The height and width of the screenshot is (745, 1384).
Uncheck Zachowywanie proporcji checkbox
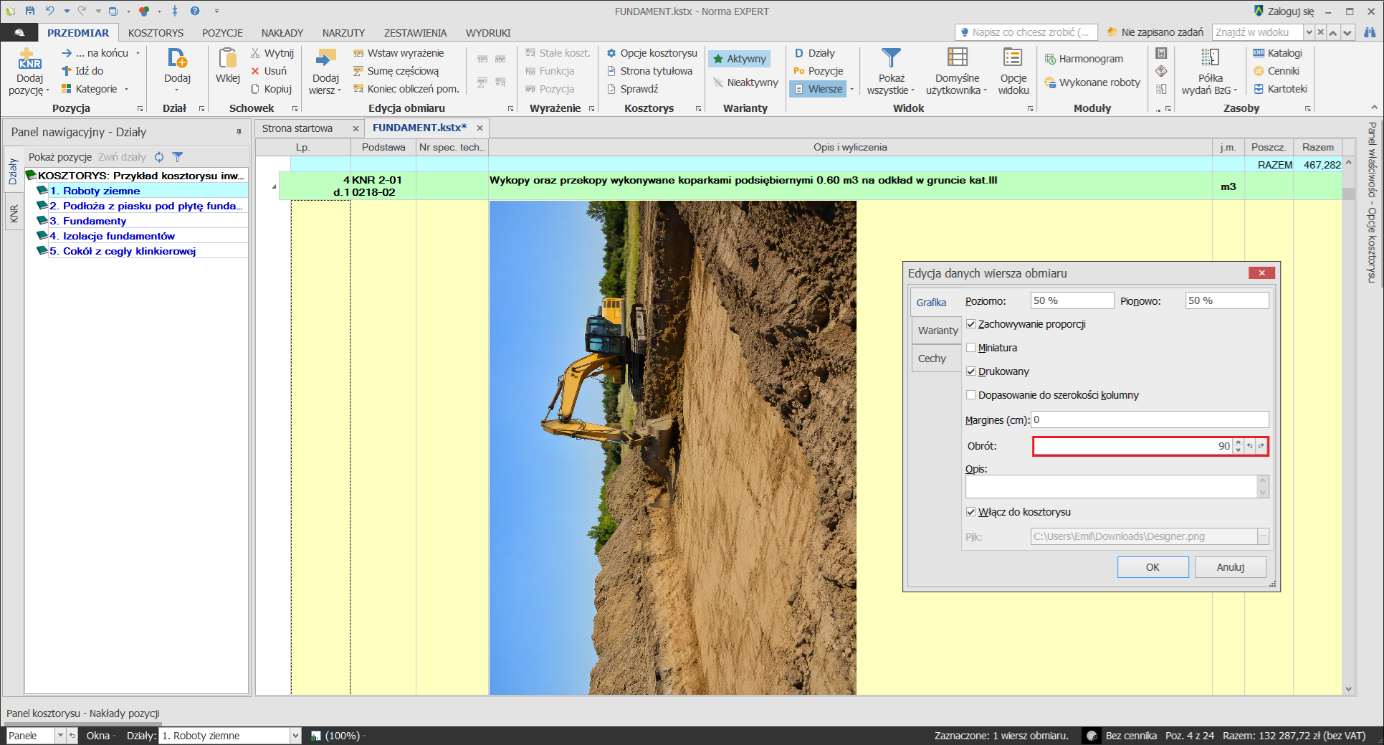pos(971,324)
